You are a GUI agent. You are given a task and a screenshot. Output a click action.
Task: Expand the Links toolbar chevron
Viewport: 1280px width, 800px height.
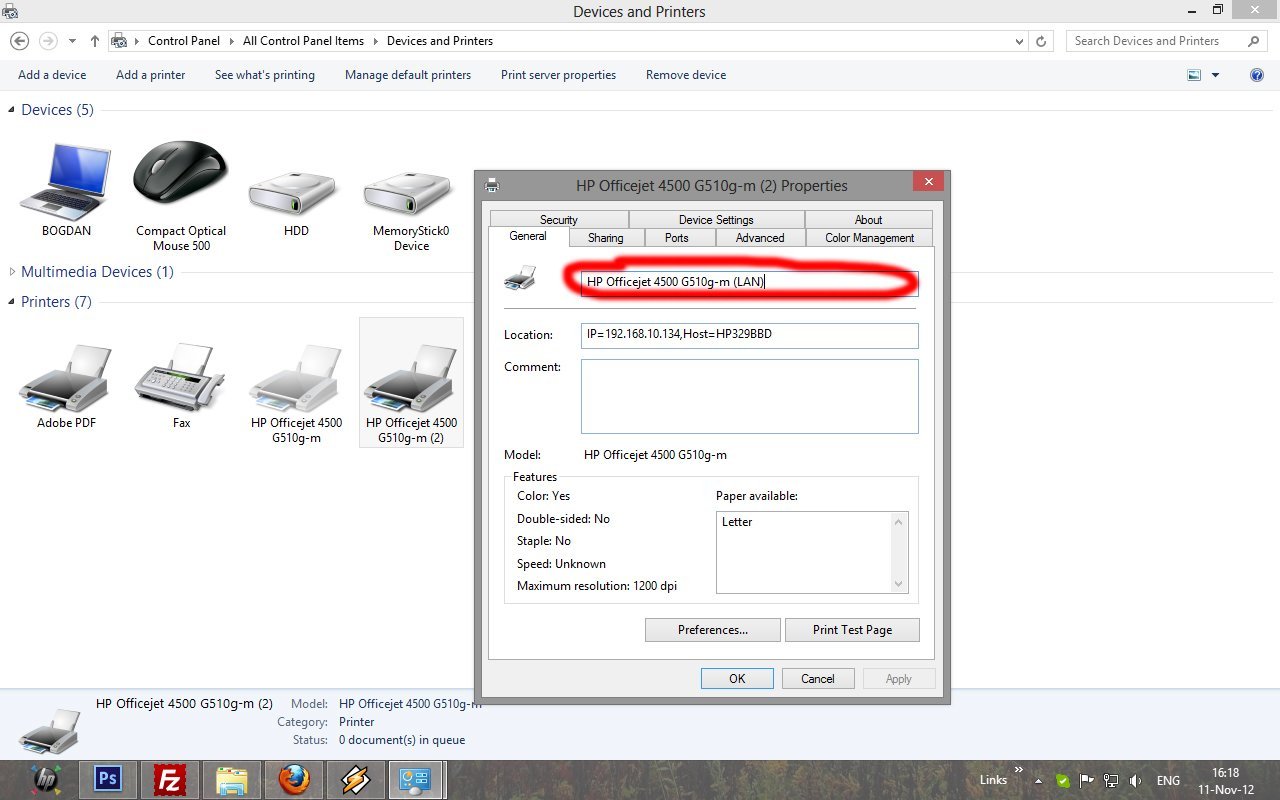[1019, 770]
